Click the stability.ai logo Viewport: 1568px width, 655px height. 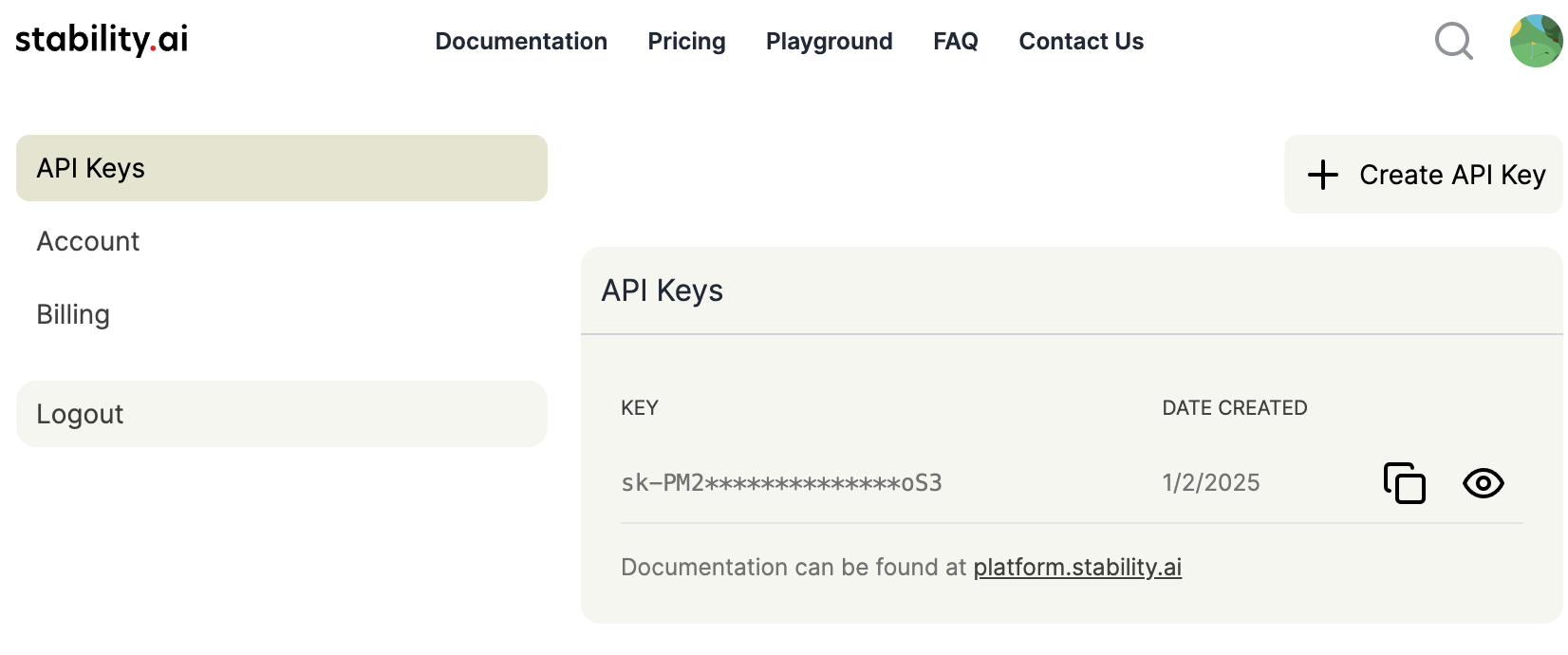click(x=102, y=40)
